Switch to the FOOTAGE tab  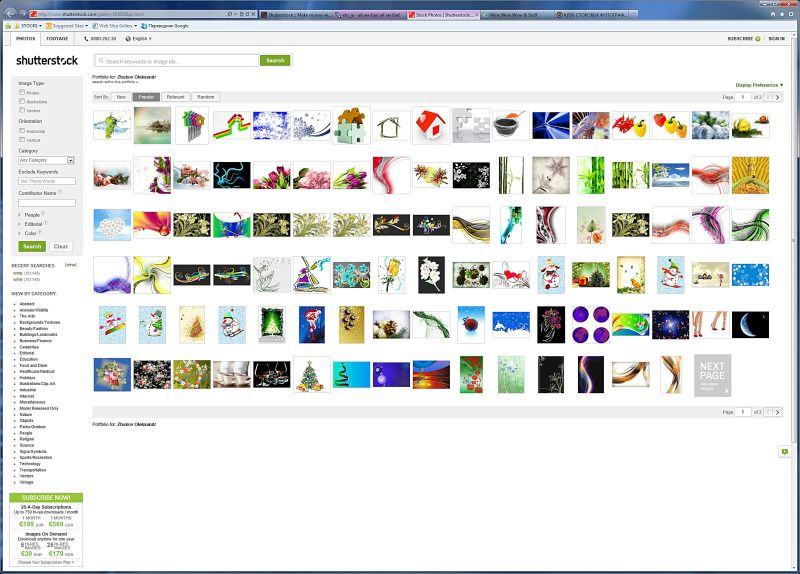coord(57,39)
